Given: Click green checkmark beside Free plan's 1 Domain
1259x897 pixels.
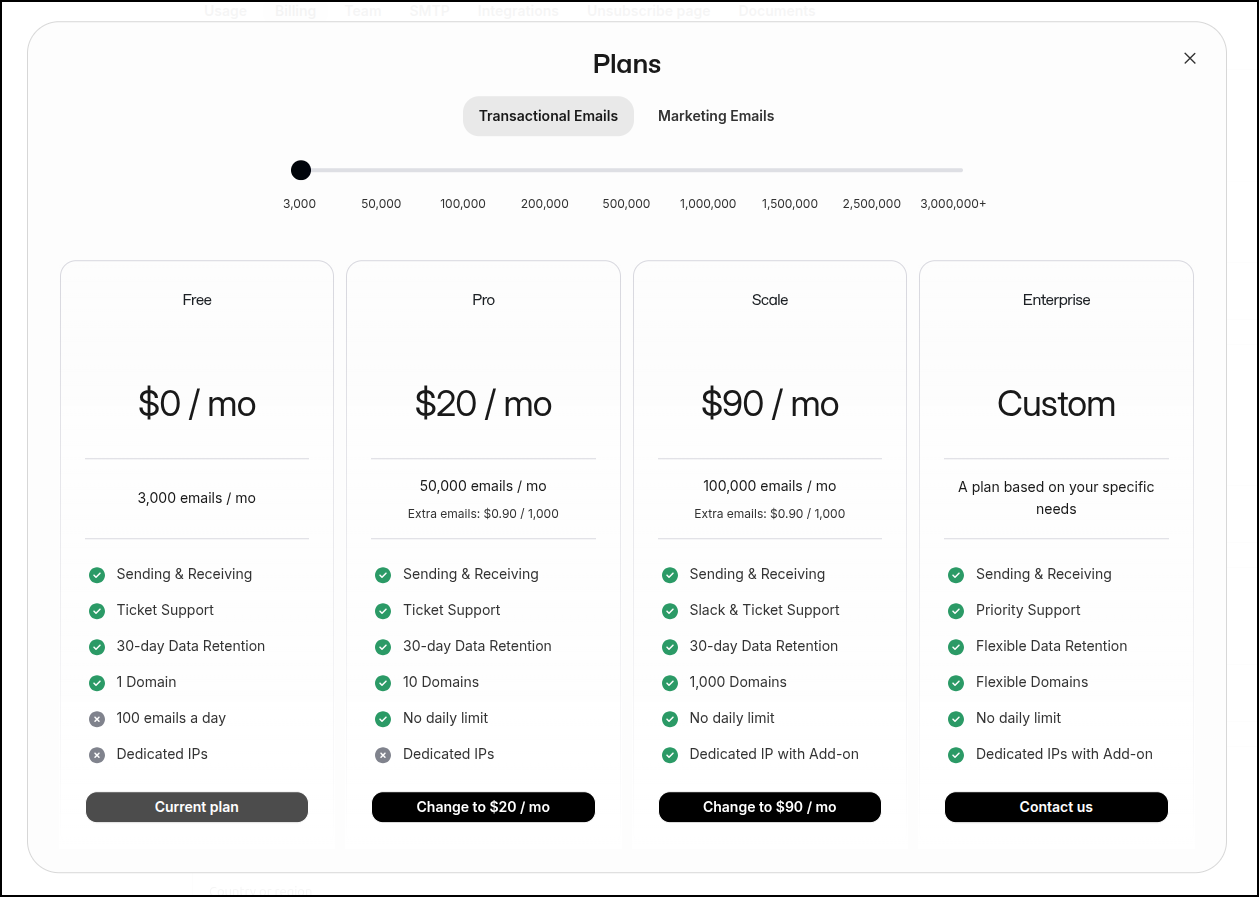Looking at the screenshot, I should pyautogui.click(x=97, y=683).
